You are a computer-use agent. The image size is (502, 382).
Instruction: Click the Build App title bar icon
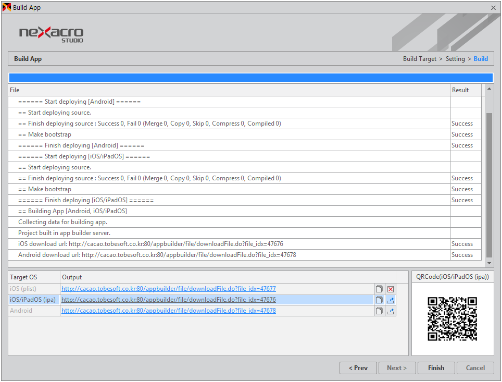(7, 7)
